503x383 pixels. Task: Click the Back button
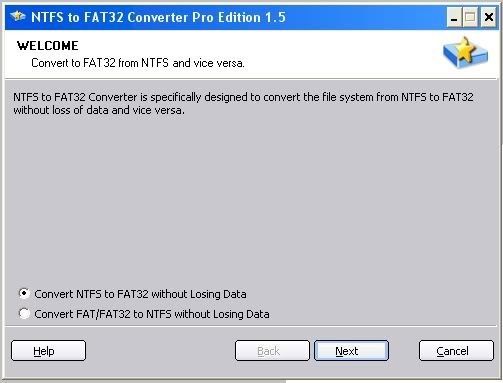tap(272, 351)
